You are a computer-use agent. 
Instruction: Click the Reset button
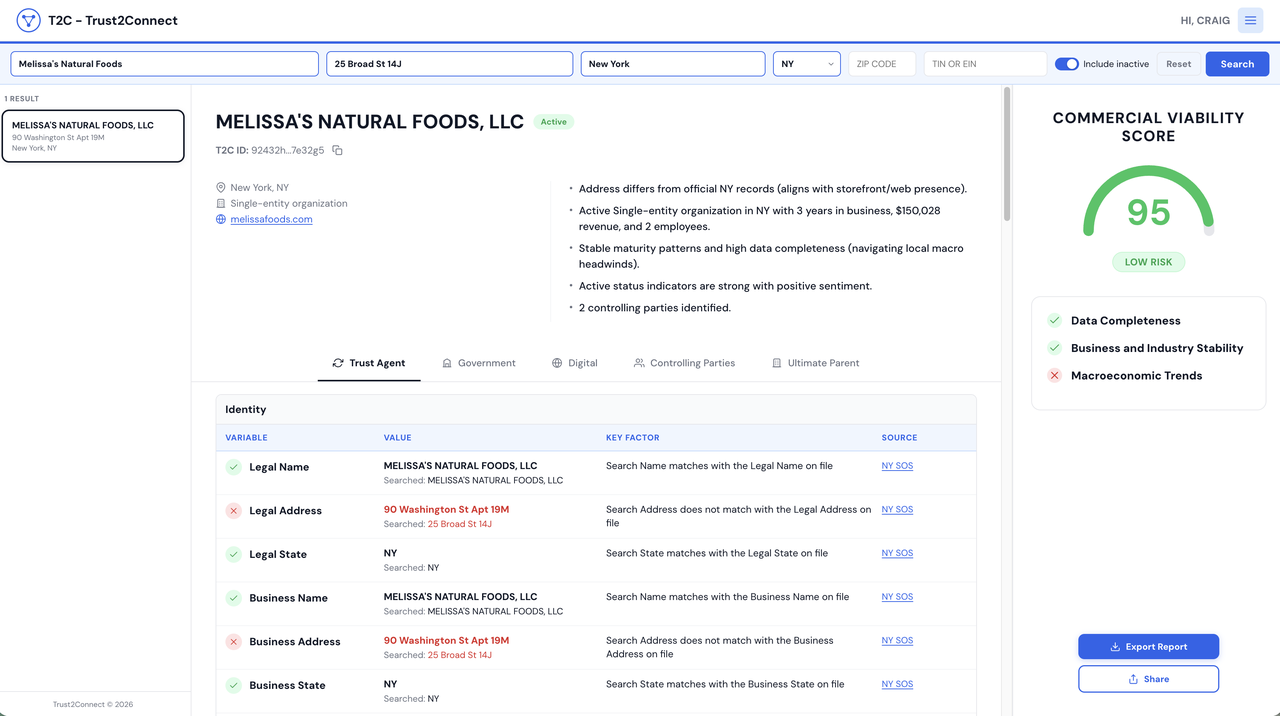1179,64
